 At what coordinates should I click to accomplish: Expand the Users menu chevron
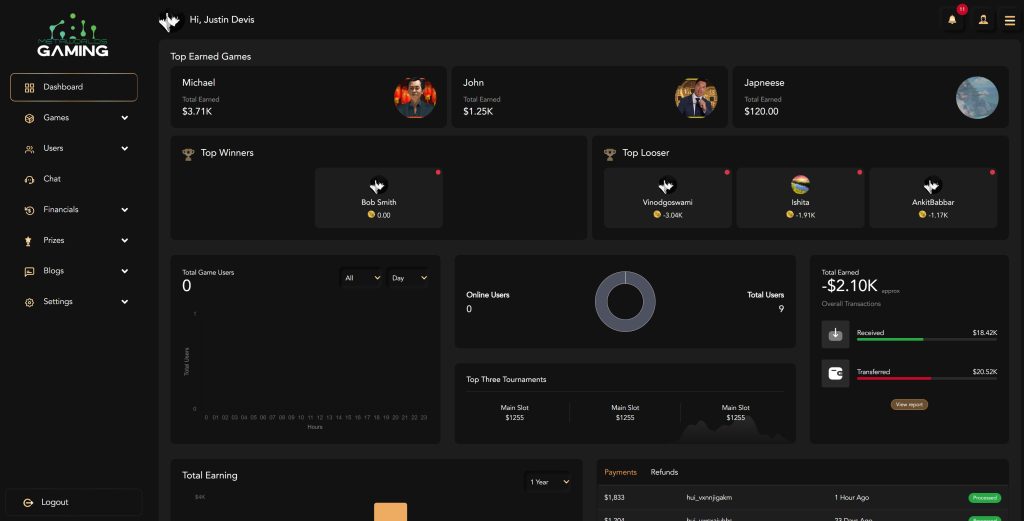[124, 149]
